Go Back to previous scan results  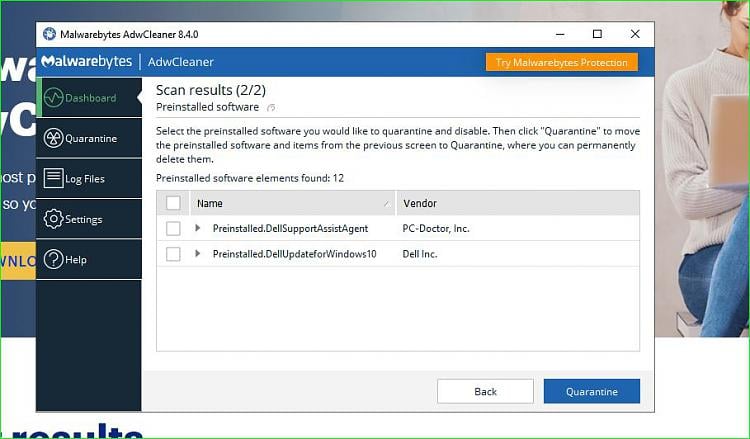[485, 391]
